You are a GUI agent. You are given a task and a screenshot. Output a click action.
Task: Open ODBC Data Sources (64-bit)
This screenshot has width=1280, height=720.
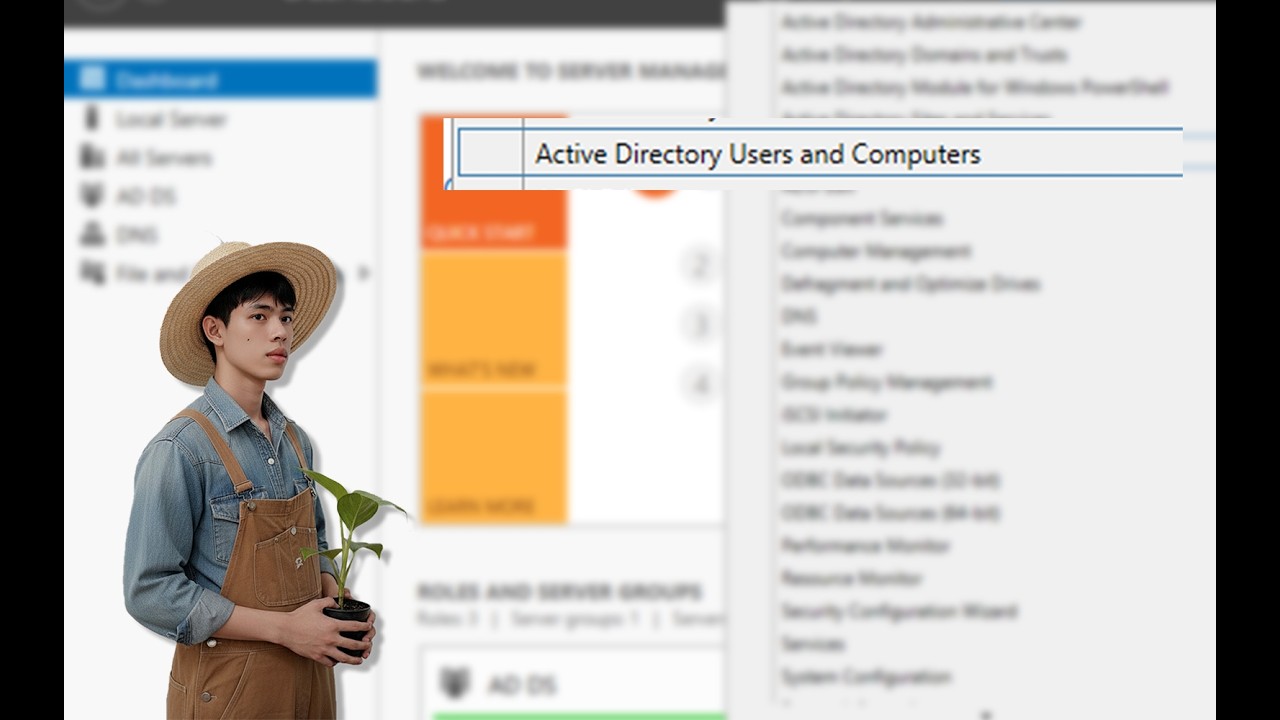click(890, 513)
